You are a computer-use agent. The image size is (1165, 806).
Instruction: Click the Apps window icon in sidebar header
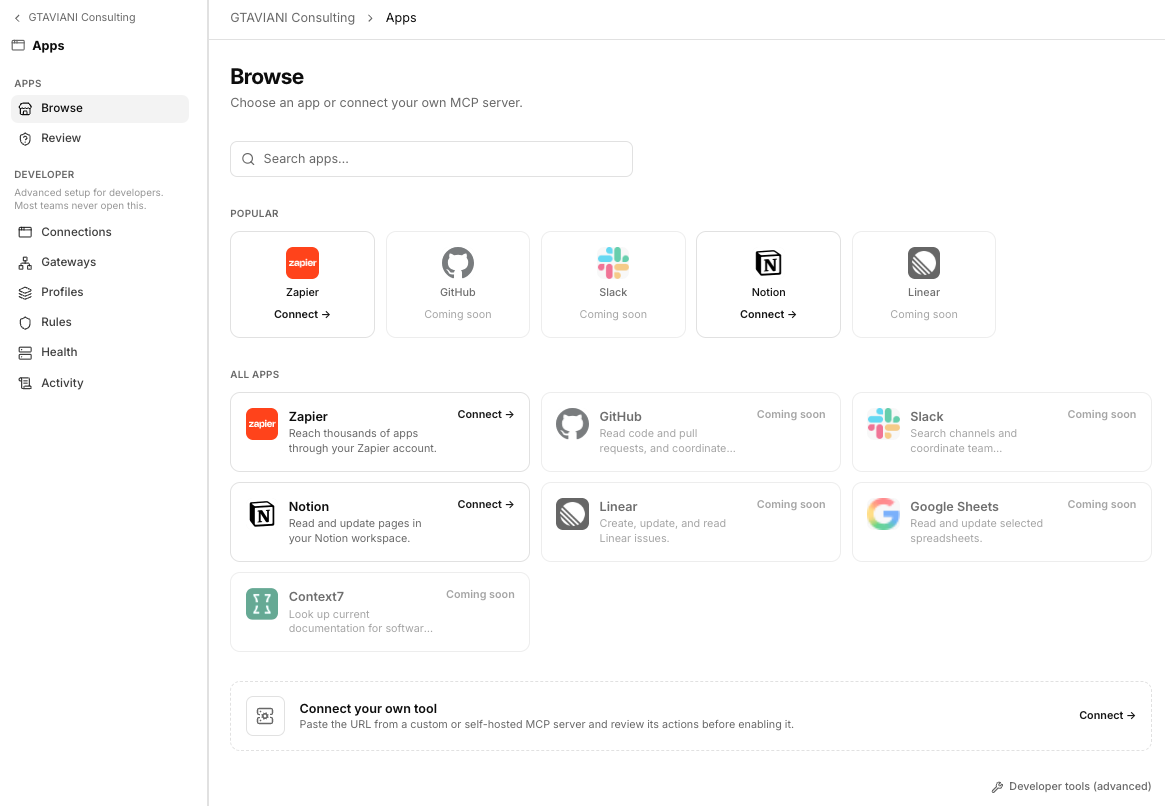point(19,45)
